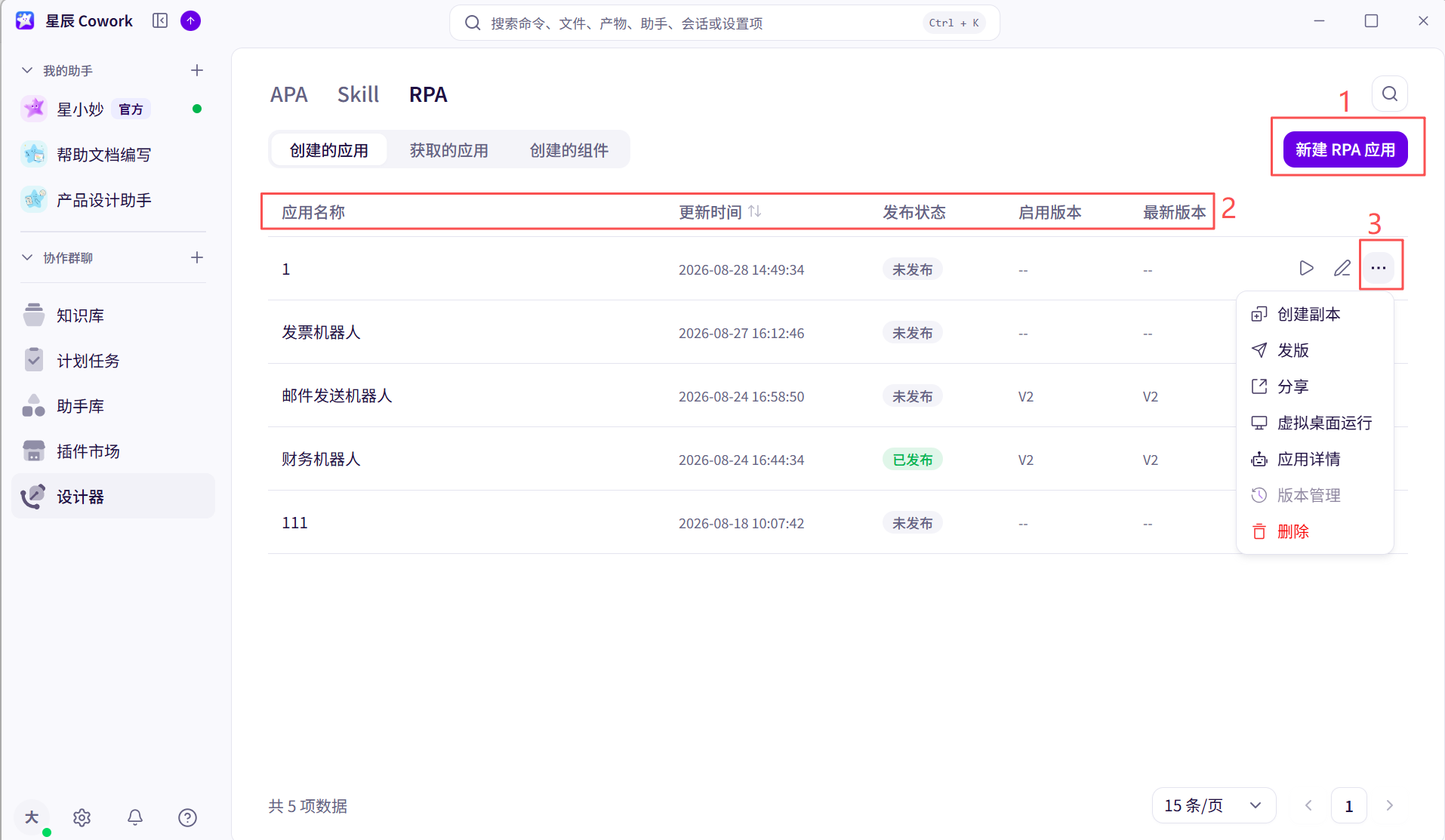This screenshot has height=840, width=1445.
Task: Switch to 创建的组件 tab
Action: (x=569, y=150)
